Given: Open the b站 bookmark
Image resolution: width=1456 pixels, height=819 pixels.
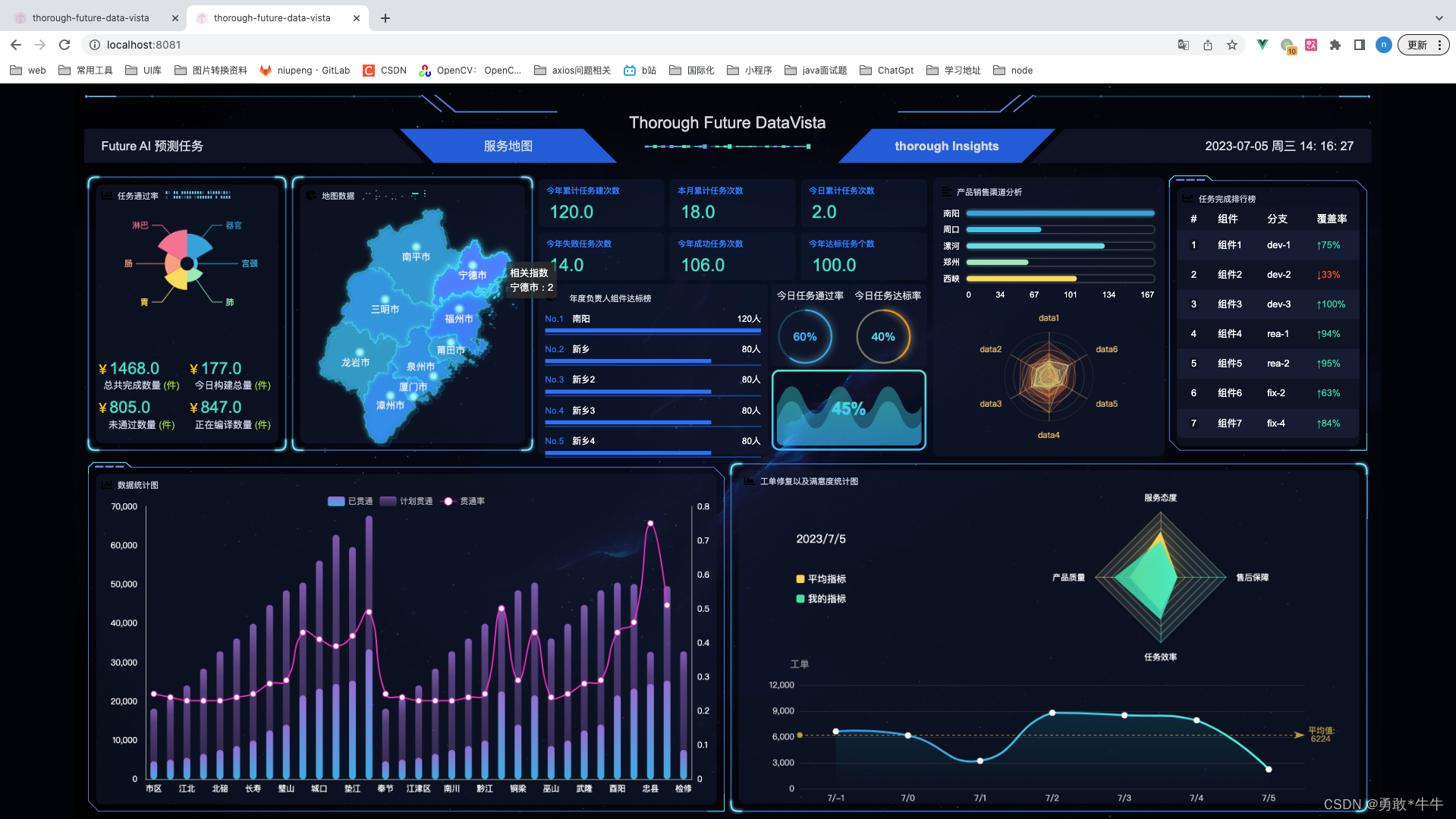Looking at the screenshot, I should (x=640, y=71).
